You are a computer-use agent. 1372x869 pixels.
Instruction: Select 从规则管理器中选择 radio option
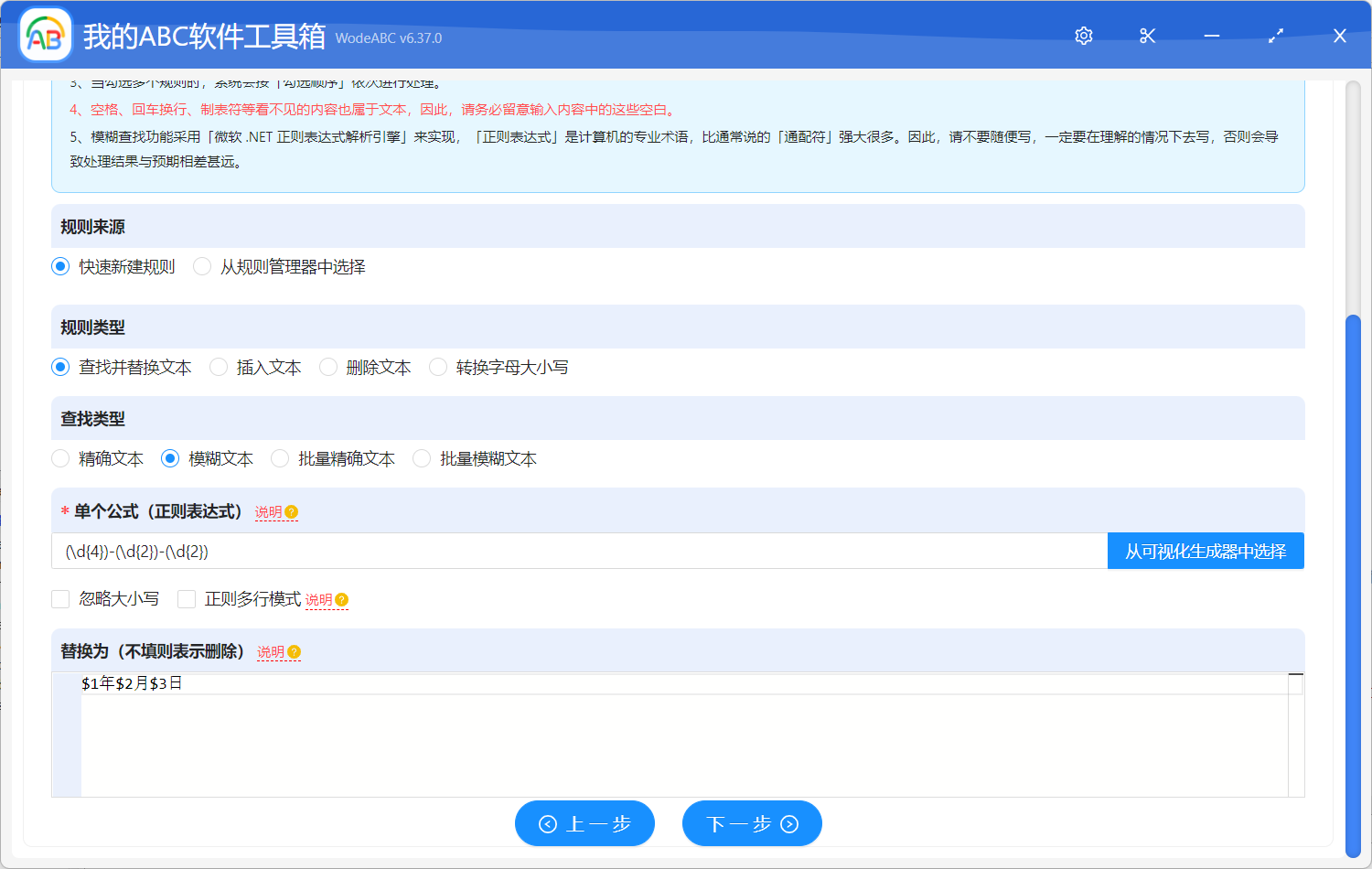203,267
